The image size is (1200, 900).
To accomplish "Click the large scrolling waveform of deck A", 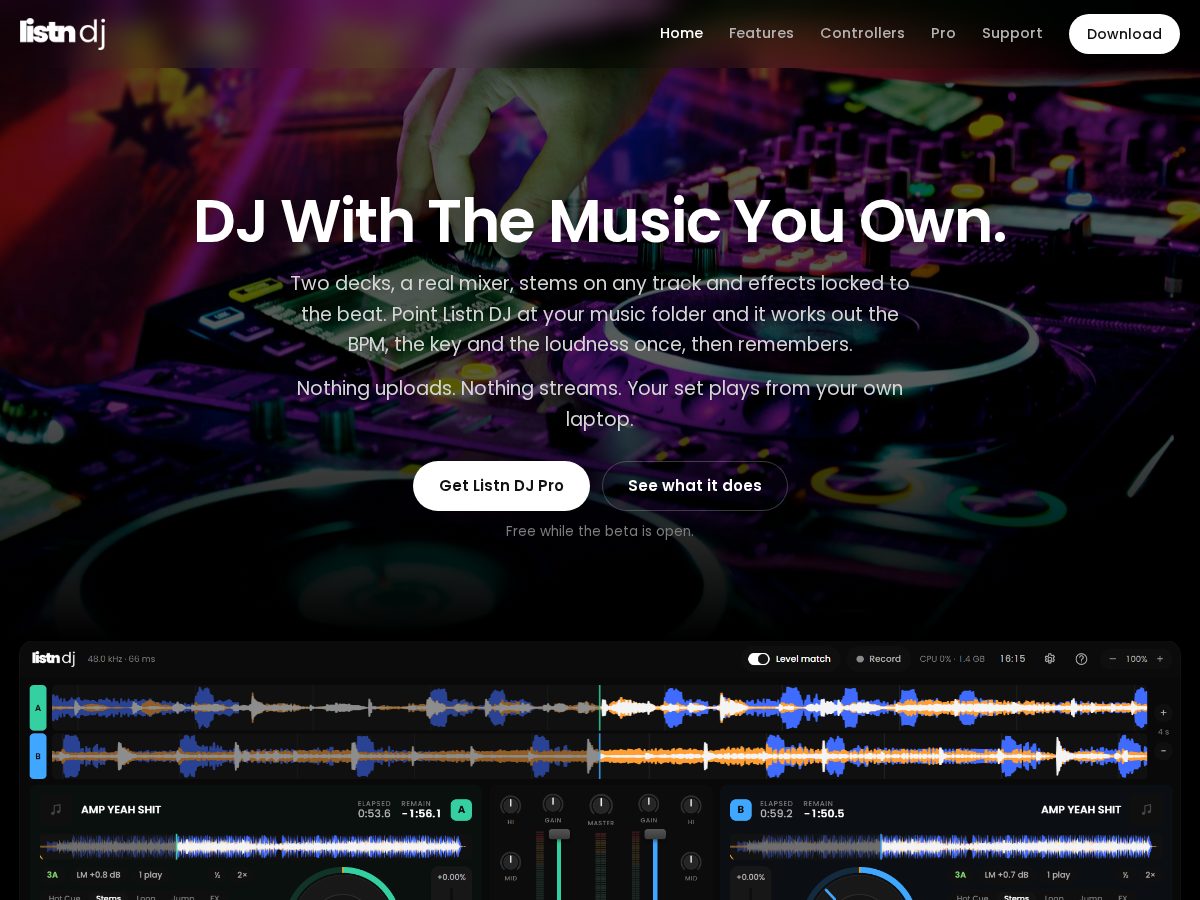I will (599, 708).
